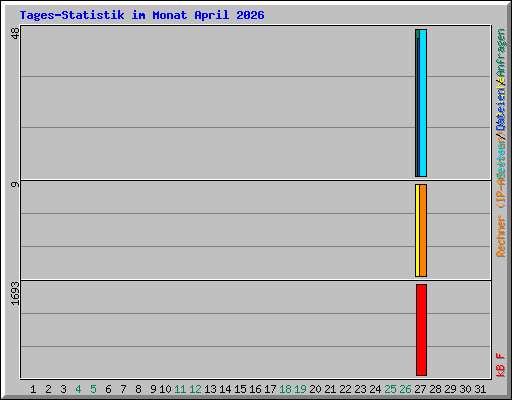
Task: Click green day label 12
Action: coord(195,389)
